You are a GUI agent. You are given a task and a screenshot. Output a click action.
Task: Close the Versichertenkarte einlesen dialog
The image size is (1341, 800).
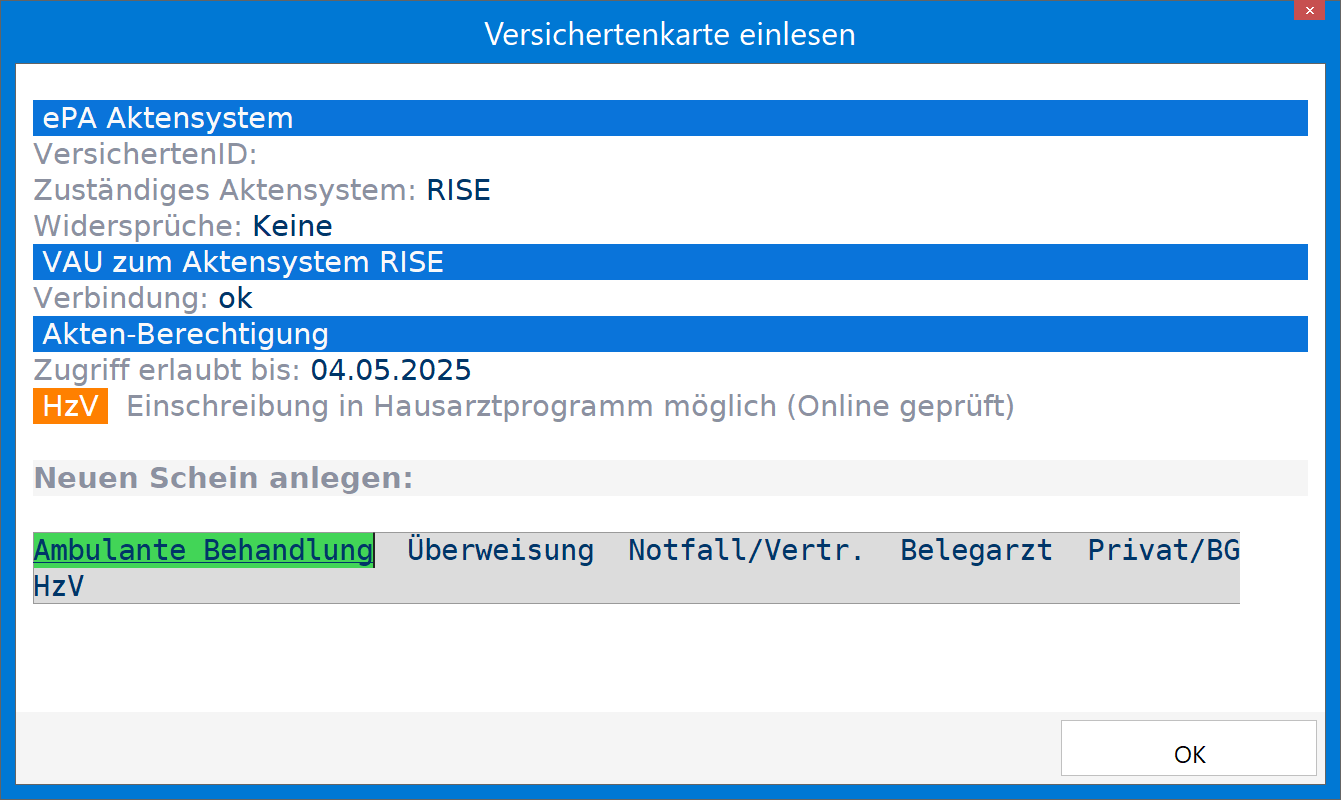1310,10
